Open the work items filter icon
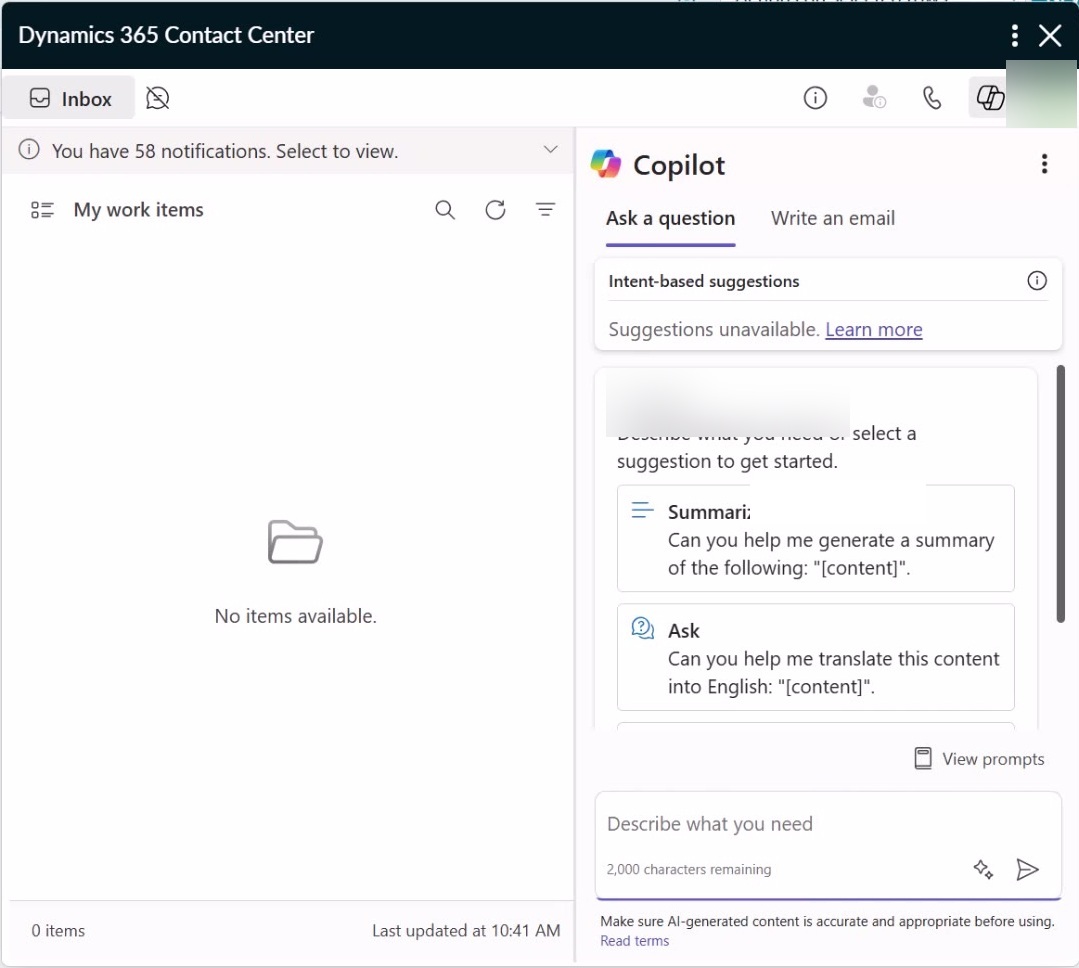 coord(546,209)
